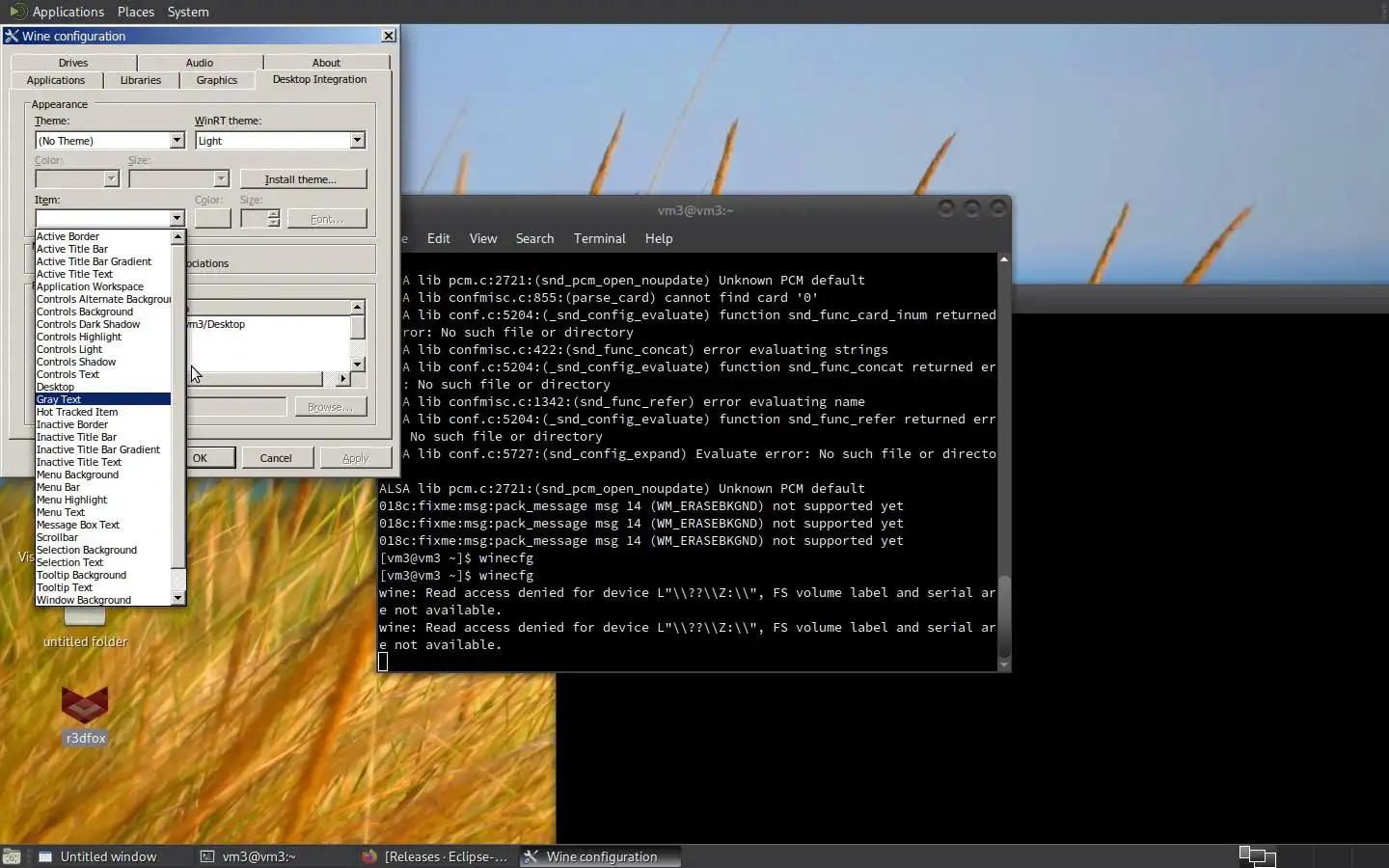Select Controls Highlight item
Screen dimensions: 1389x868
103,337
